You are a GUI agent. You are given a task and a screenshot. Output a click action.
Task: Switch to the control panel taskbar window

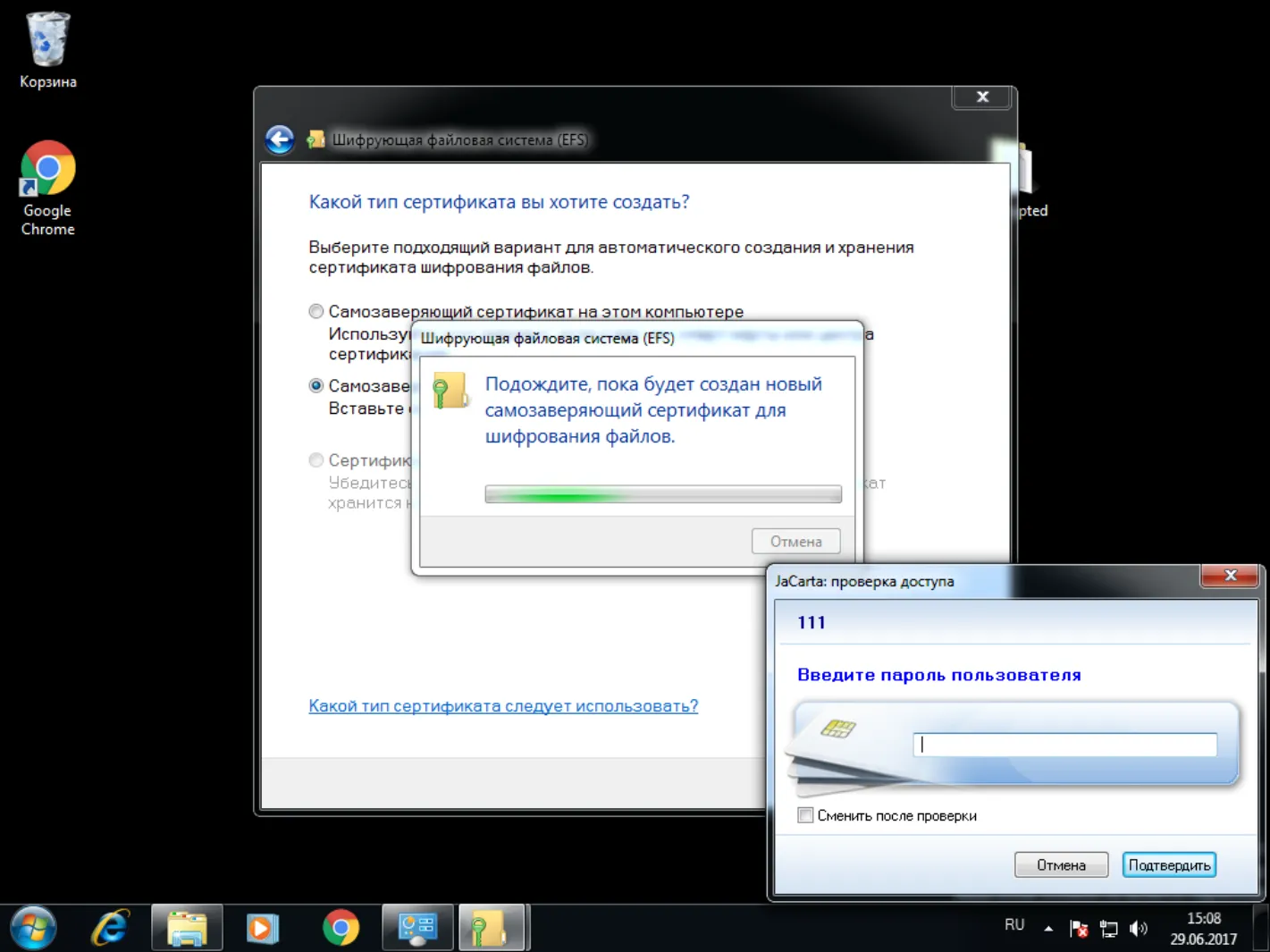point(417,928)
